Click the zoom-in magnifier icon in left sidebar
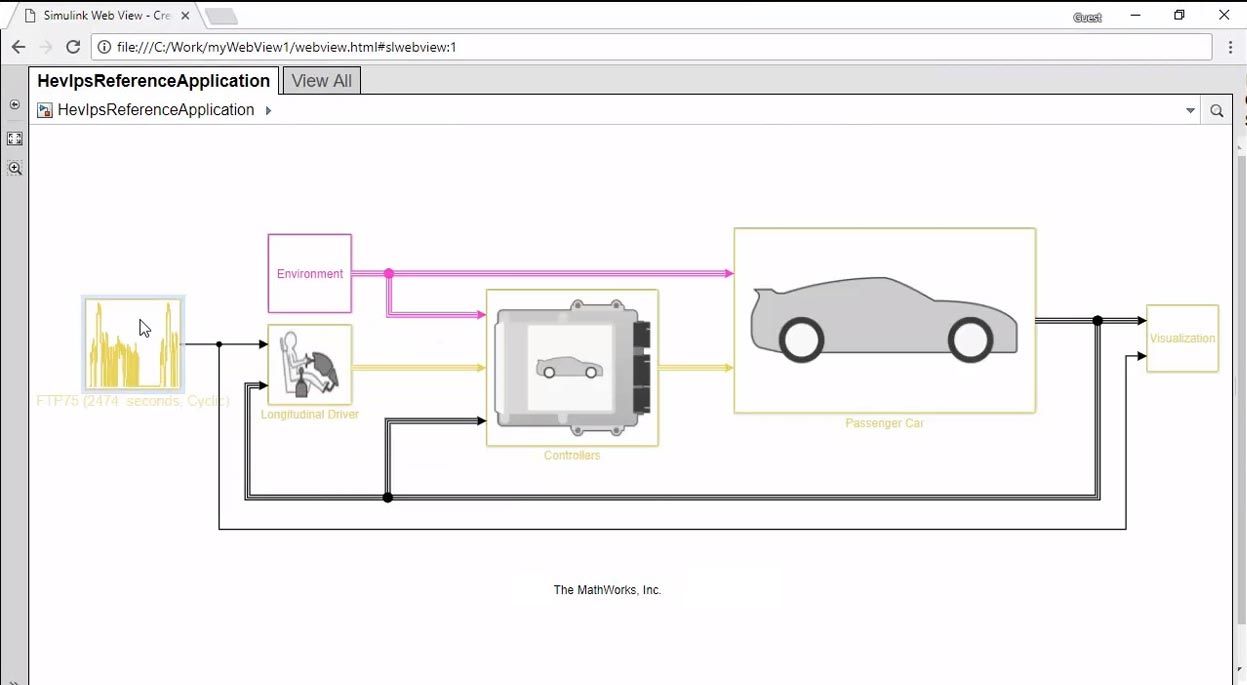This screenshot has height=685, width=1247. pos(14,169)
